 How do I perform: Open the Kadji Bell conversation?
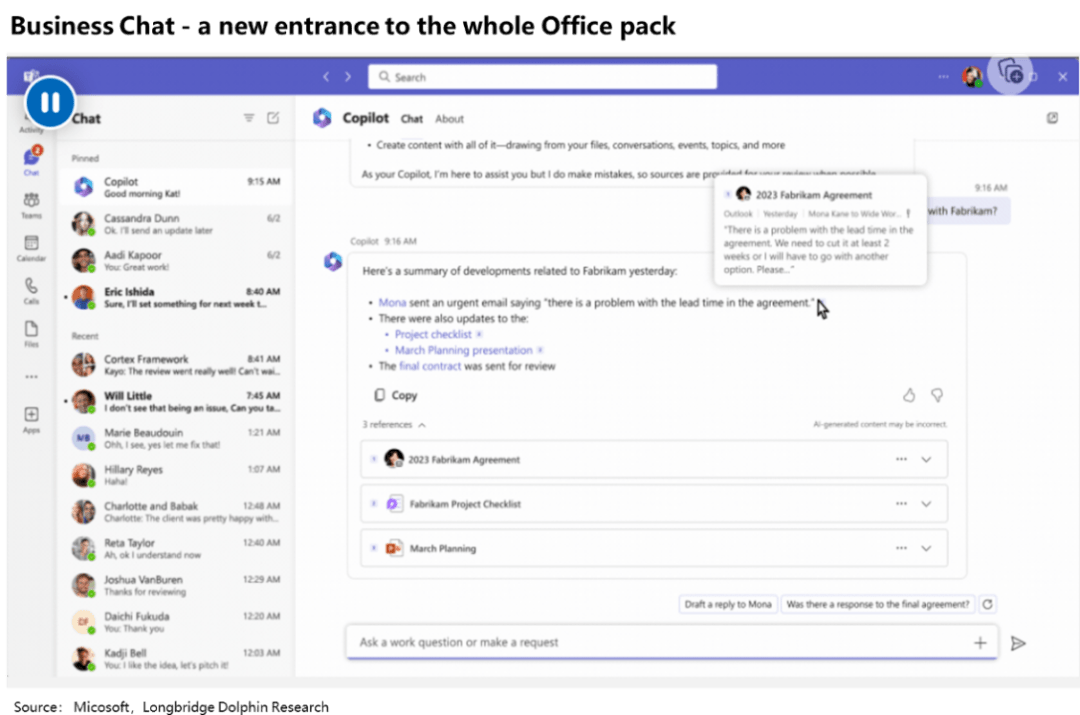coord(176,659)
